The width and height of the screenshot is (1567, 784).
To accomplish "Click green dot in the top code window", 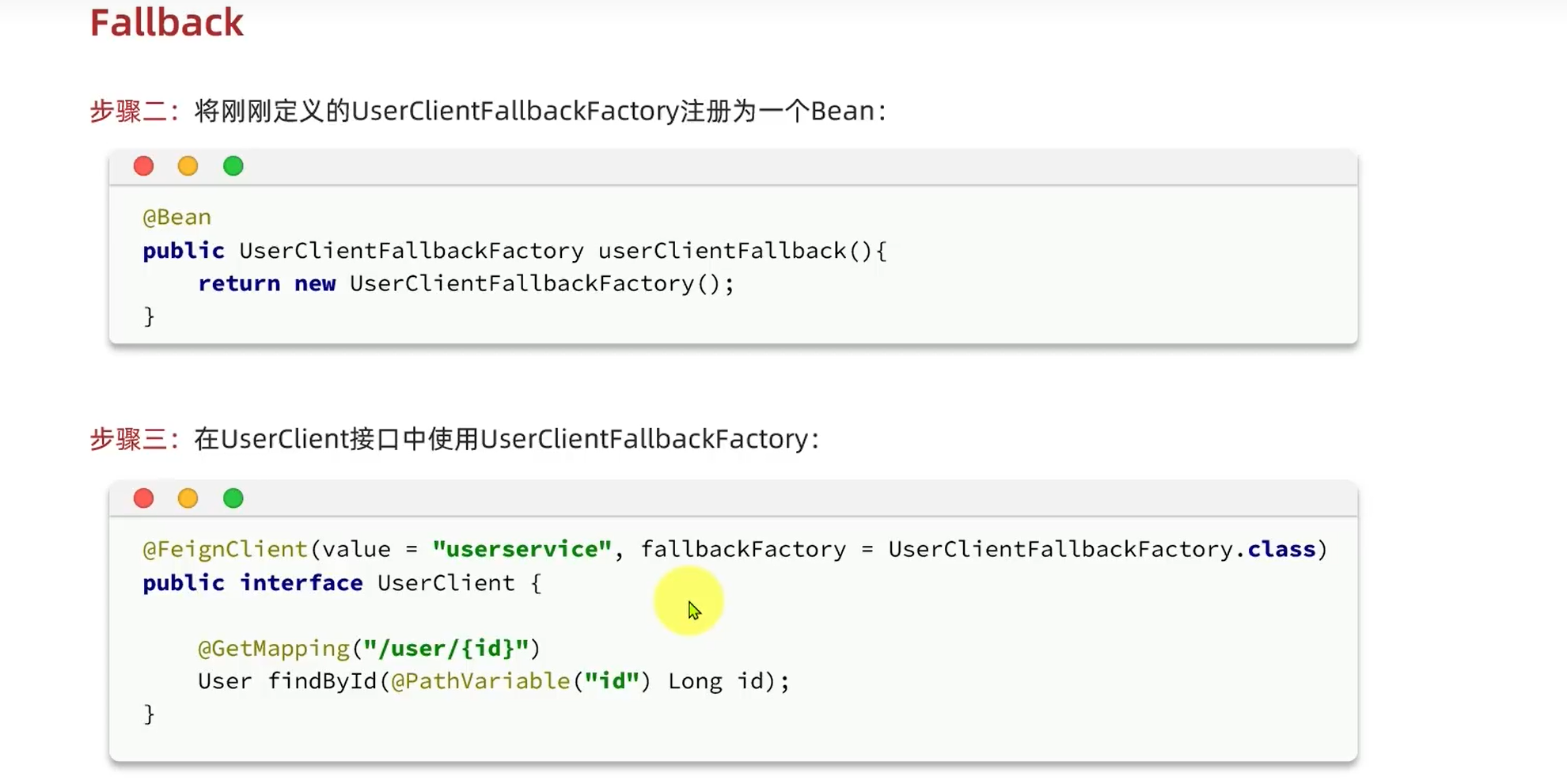I will point(233,166).
